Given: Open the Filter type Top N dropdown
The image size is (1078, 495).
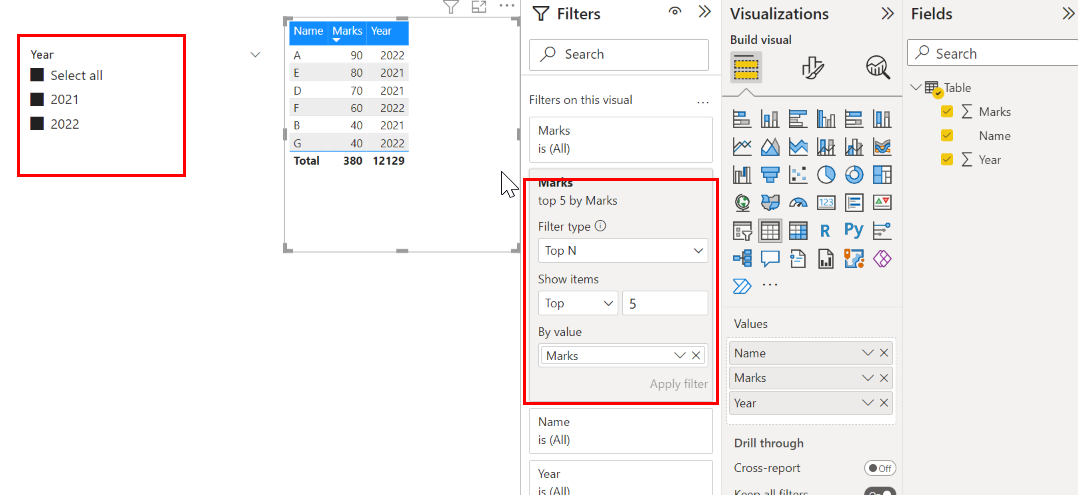Looking at the screenshot, I should (x=623, y=251).
